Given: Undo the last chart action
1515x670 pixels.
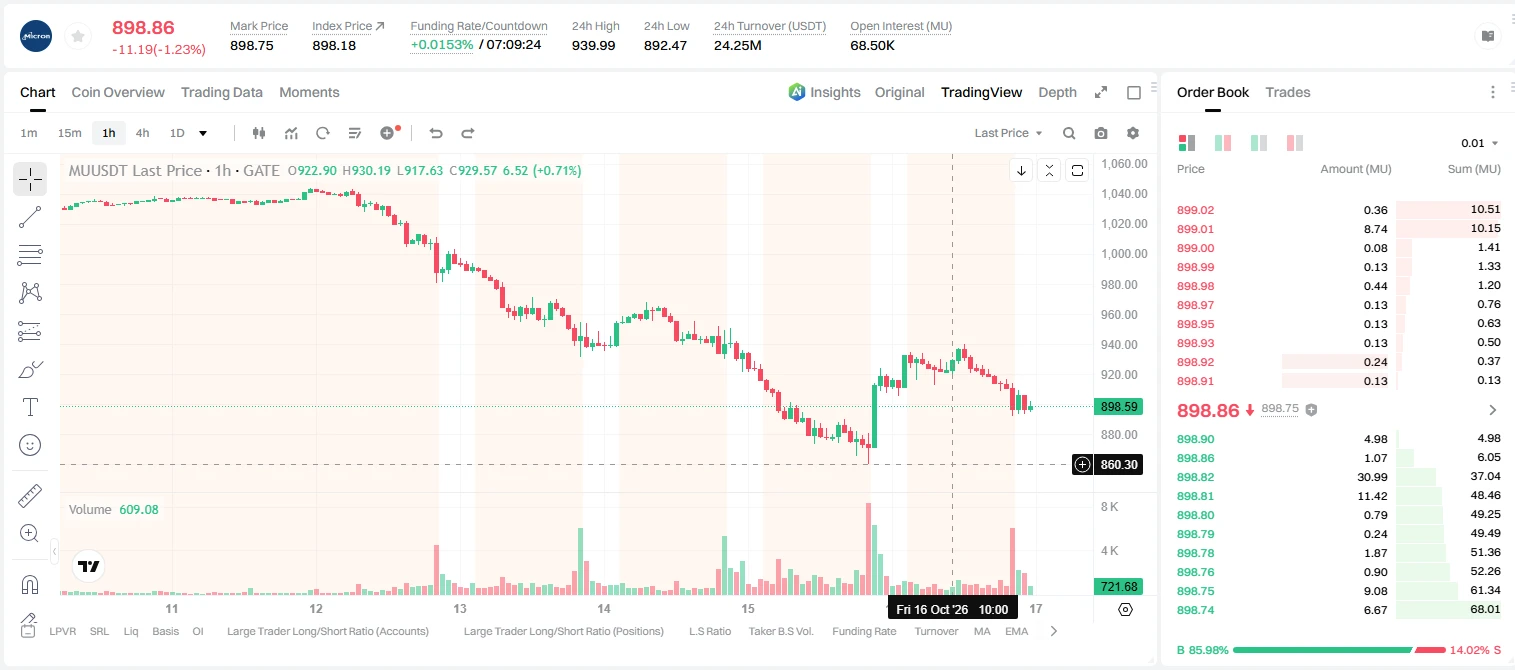Looking at the screenshot, I should pos(435,133).
